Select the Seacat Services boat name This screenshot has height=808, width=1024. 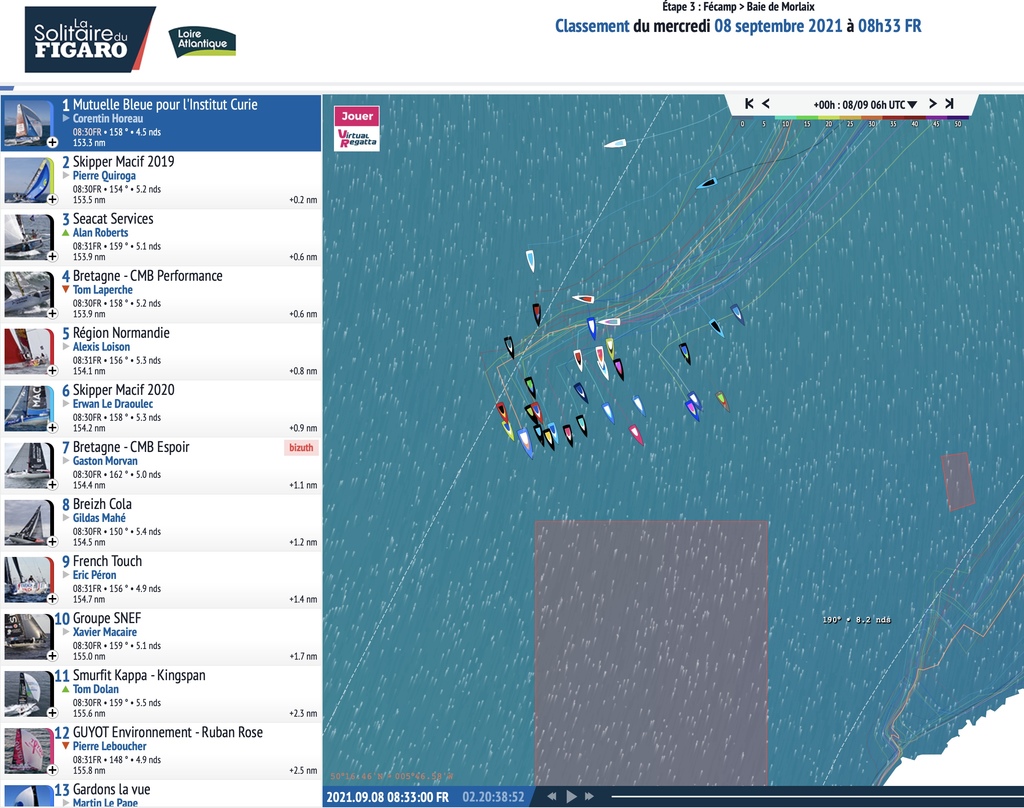113,219
